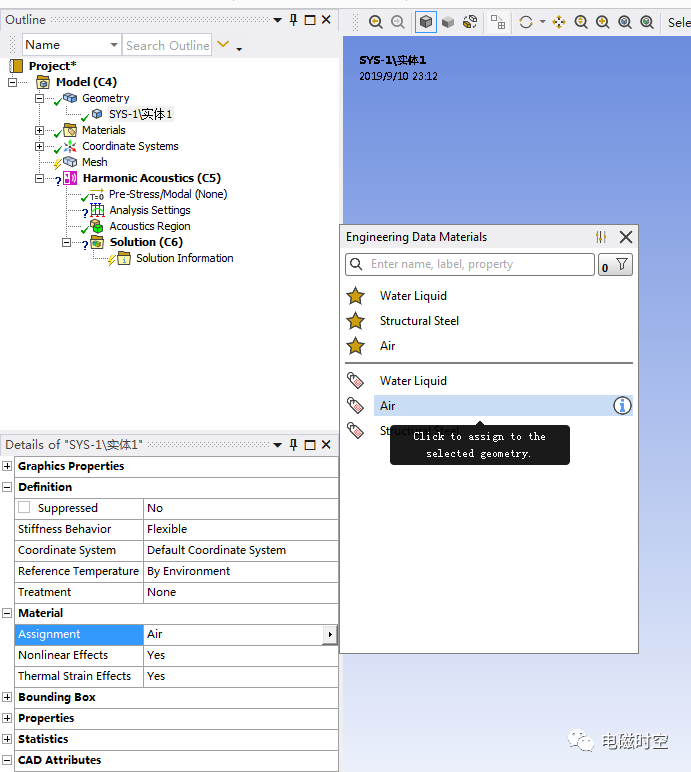Select favorite Air material

point(388,346)
